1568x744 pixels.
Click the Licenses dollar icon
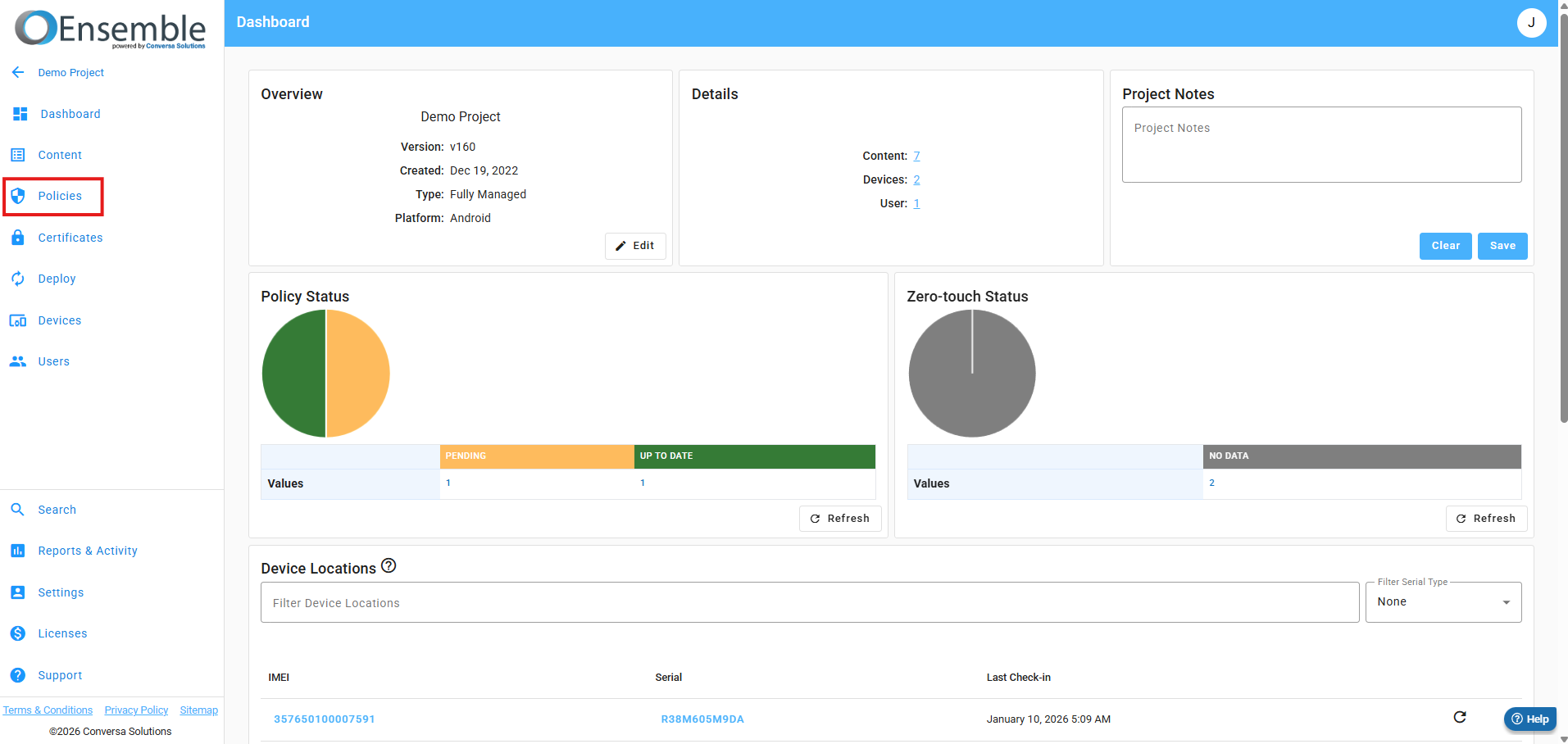[18, 633]
